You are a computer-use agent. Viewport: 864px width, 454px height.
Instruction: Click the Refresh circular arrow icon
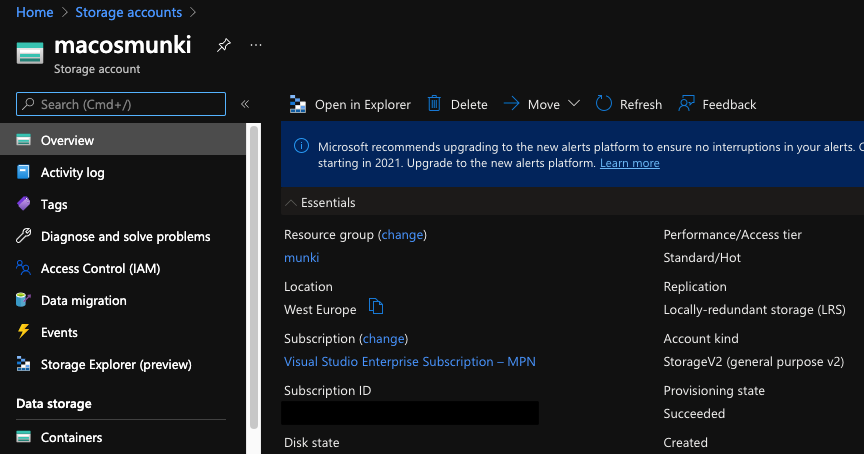[x=604, y=104]
